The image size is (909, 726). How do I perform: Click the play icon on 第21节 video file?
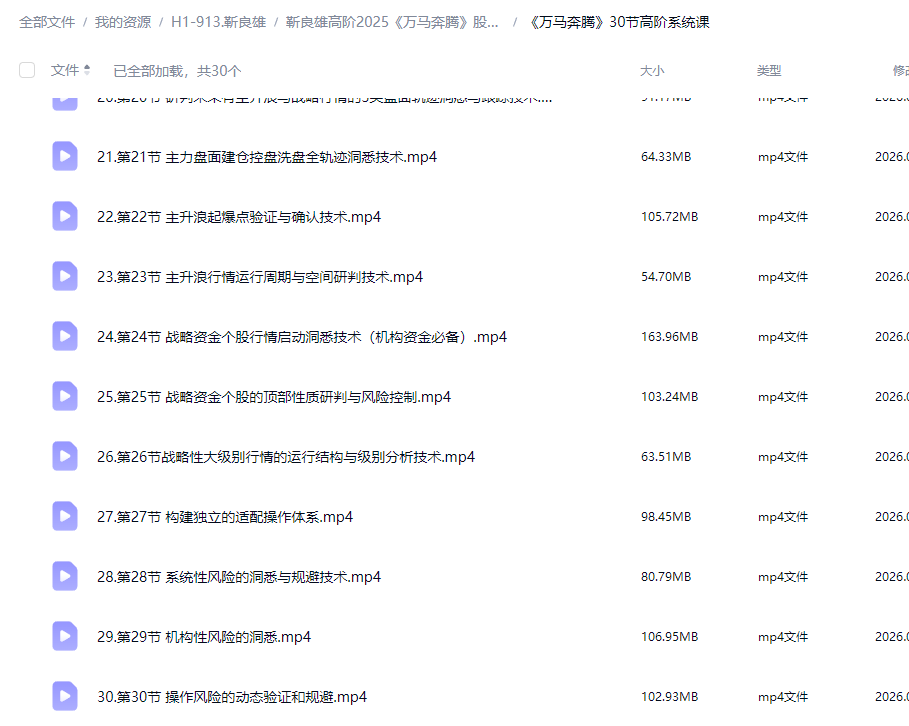pos(64,156)
